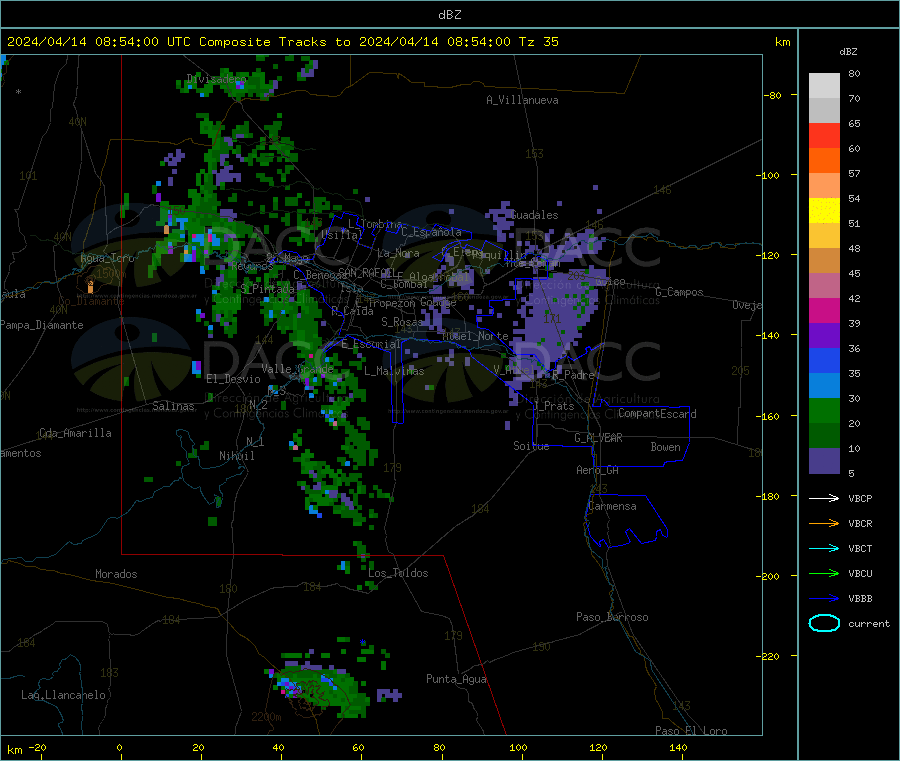Click the Carmensa map label
900x761 pixels.
[x=612, y=506]
